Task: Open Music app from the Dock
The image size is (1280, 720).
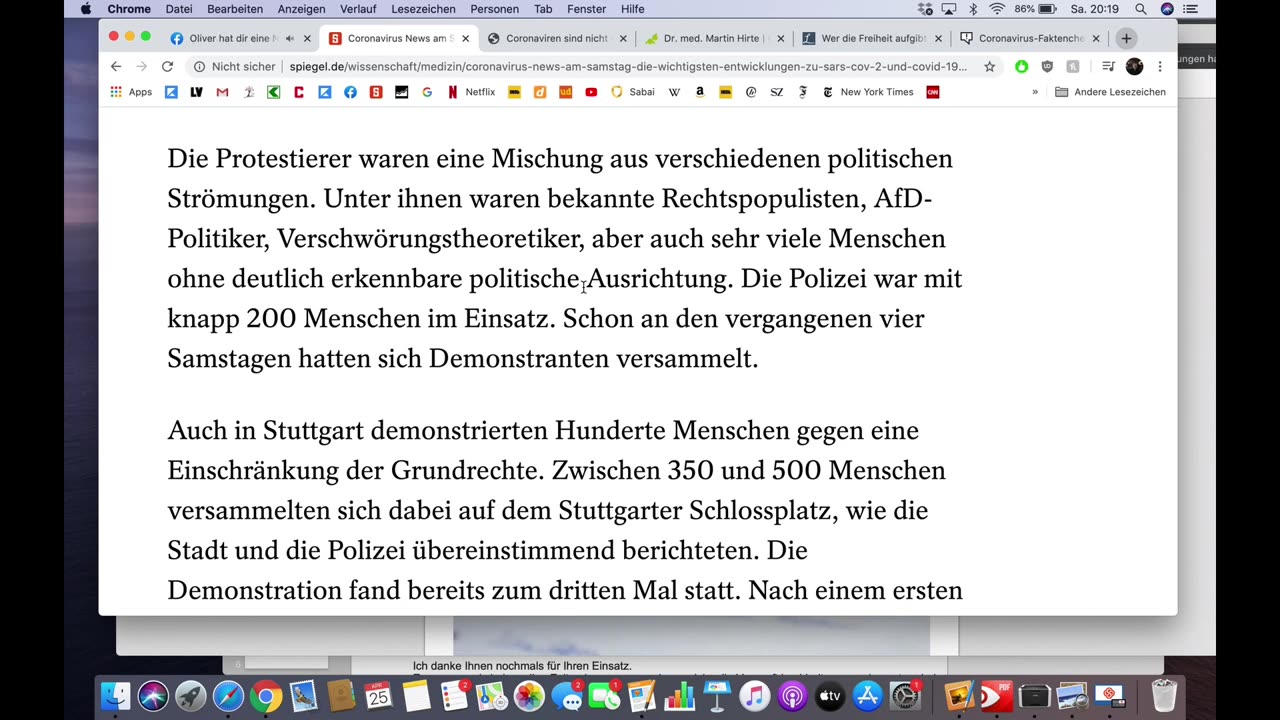Action: [755, 696]
